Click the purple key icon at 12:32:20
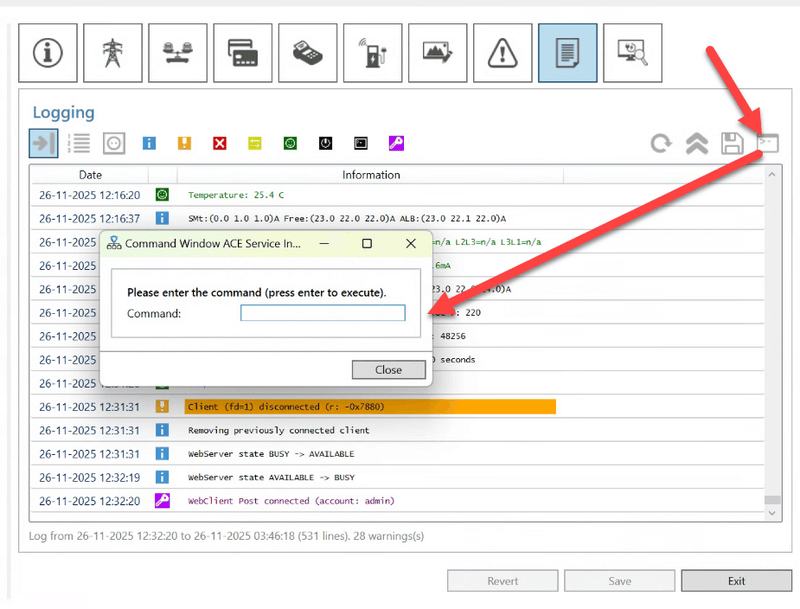The image size is (800, 609). 162,500
